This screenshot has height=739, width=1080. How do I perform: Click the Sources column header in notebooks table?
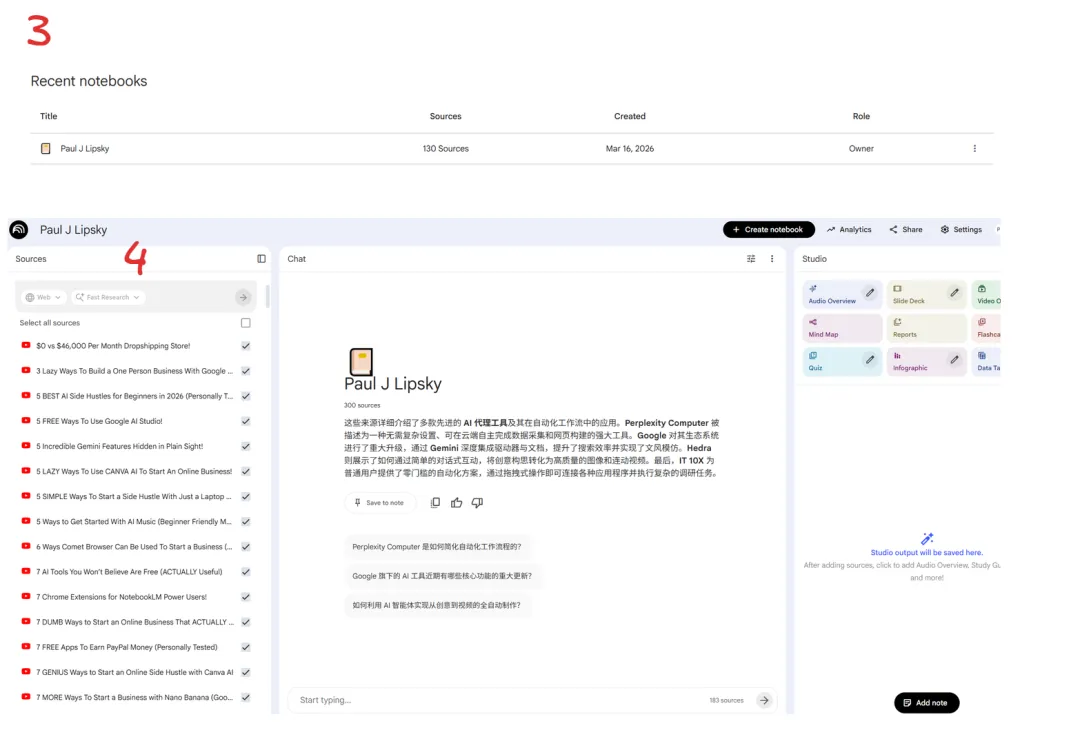pos(446,116)
